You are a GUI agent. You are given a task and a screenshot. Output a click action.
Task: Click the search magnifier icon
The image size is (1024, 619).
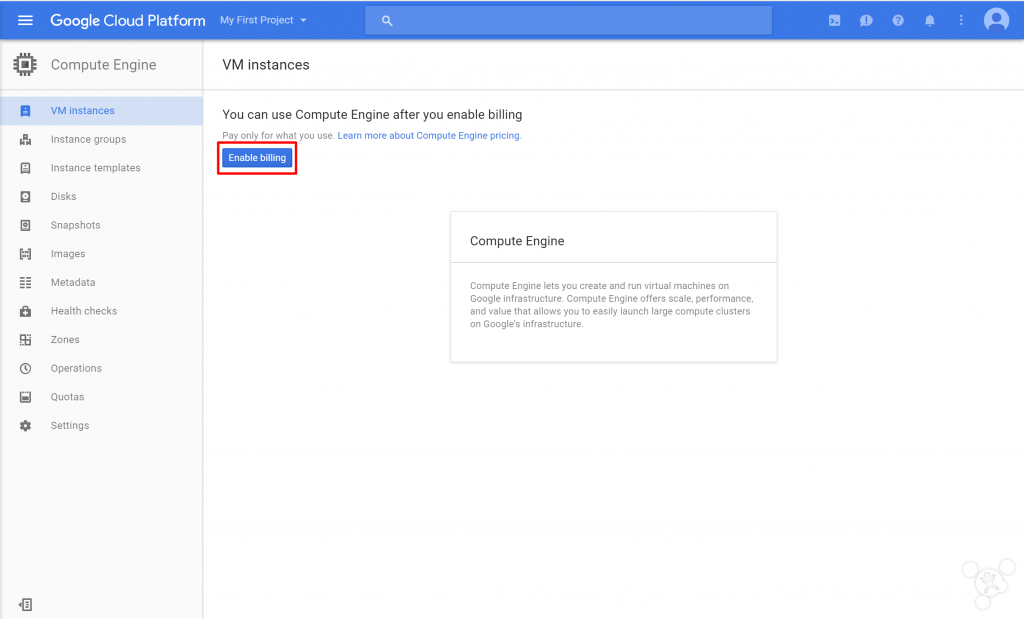[x=387, y=21]
